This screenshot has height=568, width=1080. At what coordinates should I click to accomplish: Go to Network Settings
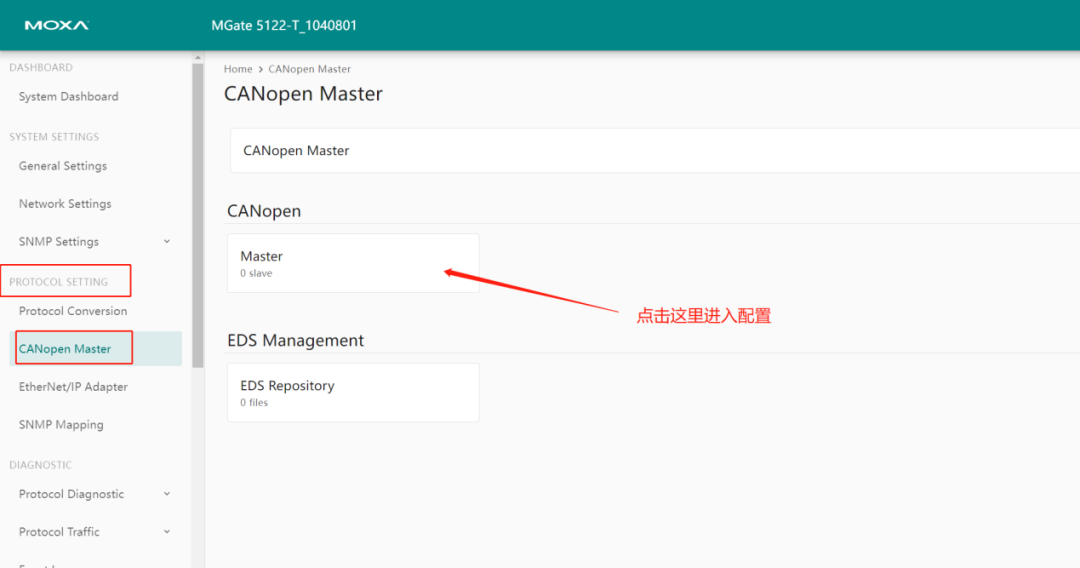pyautogui.click(x=65, y=204)
